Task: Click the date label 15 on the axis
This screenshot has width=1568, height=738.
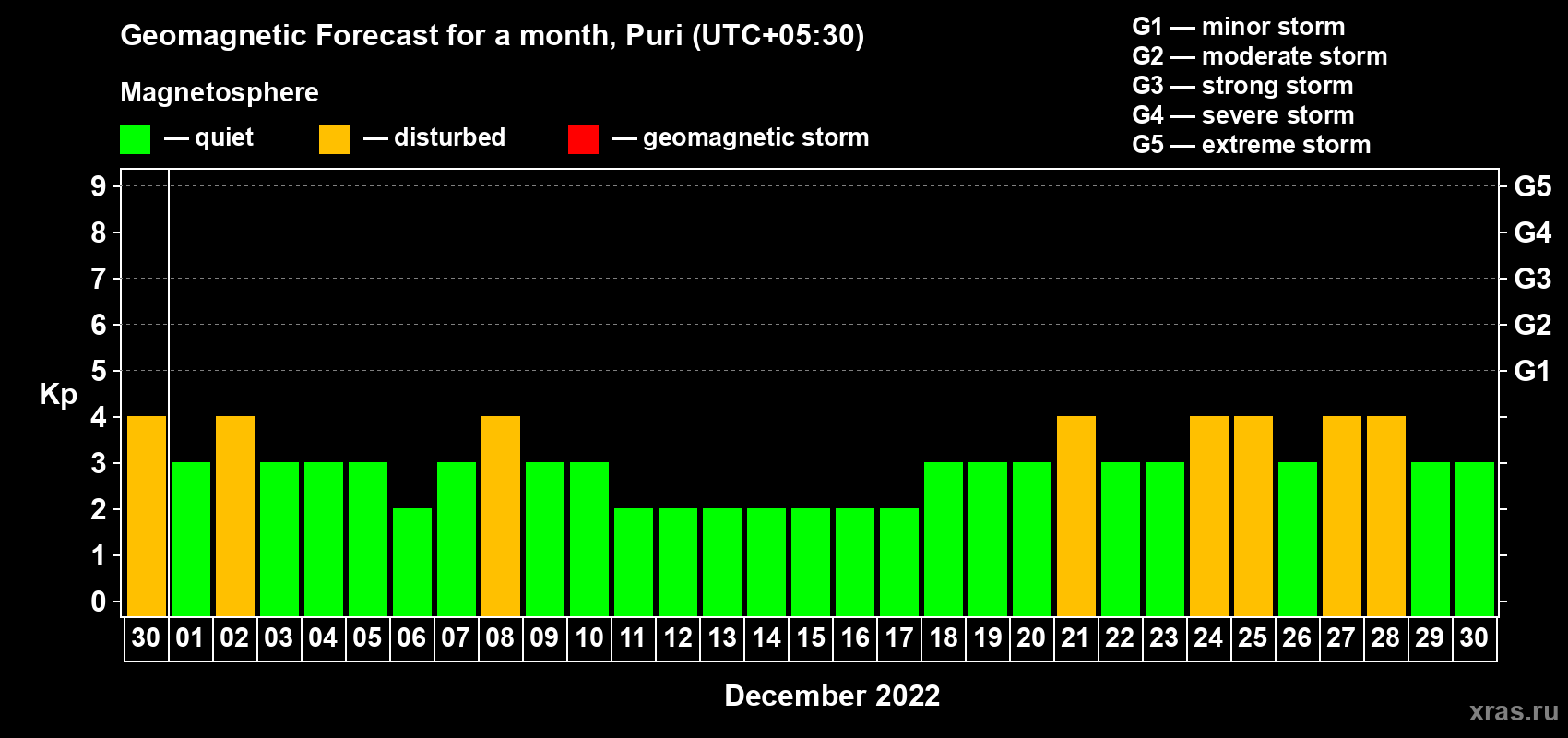Action: point(811,637)
